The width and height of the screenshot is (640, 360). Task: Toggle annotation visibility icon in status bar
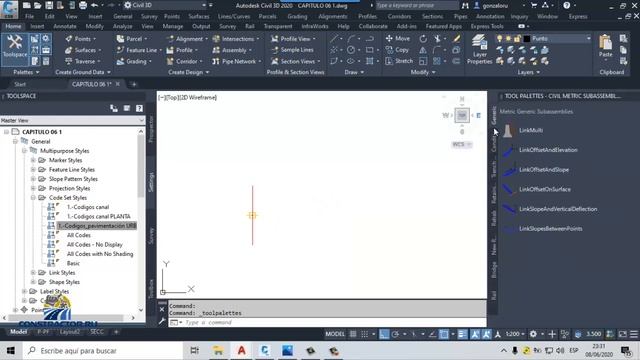pyautogui.click(x=475, y=334)
